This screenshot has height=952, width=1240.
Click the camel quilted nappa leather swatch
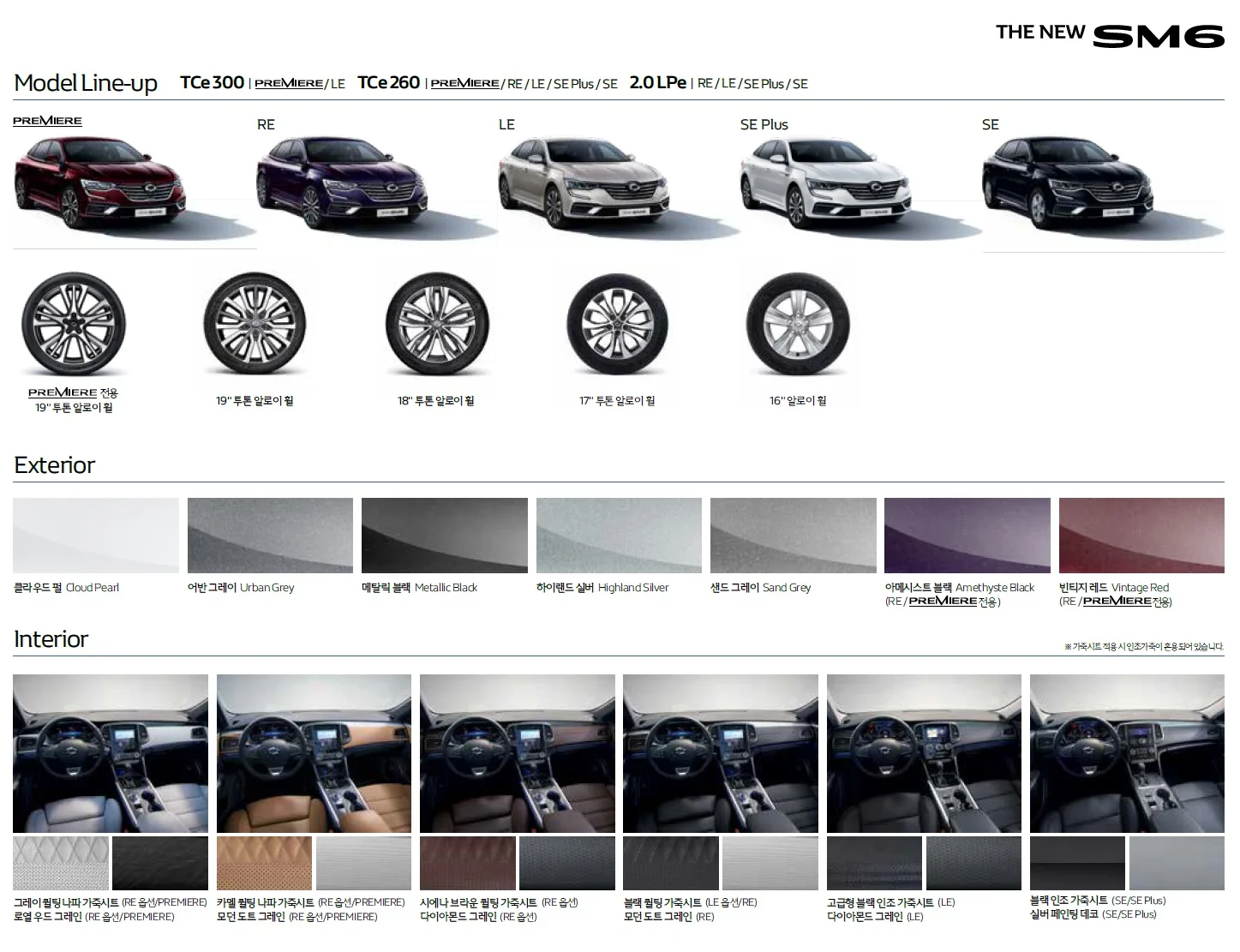[264, 863]
